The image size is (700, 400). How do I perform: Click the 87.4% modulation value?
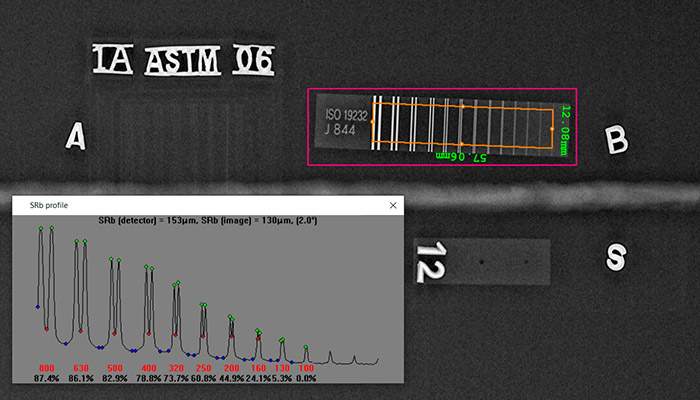point(46,378)
